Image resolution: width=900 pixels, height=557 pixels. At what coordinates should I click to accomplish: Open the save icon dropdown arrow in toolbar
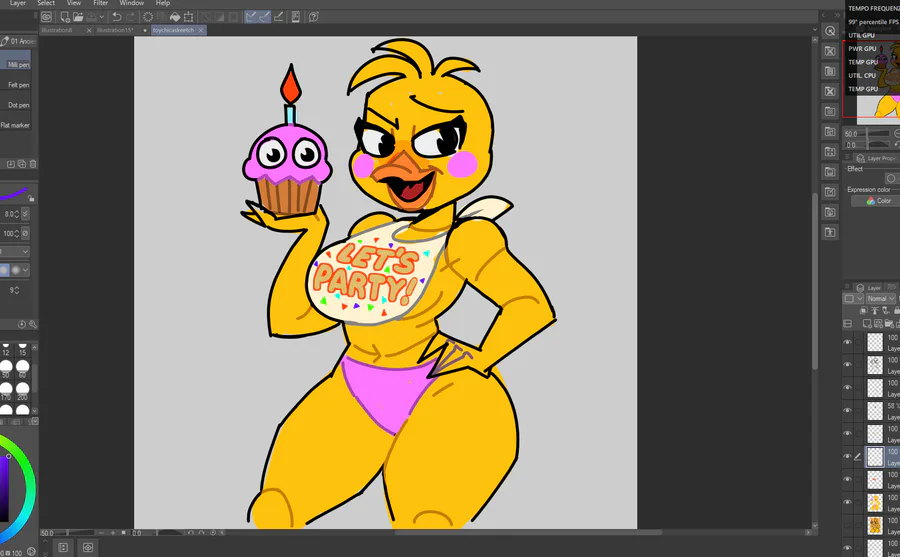pos(102,17)
